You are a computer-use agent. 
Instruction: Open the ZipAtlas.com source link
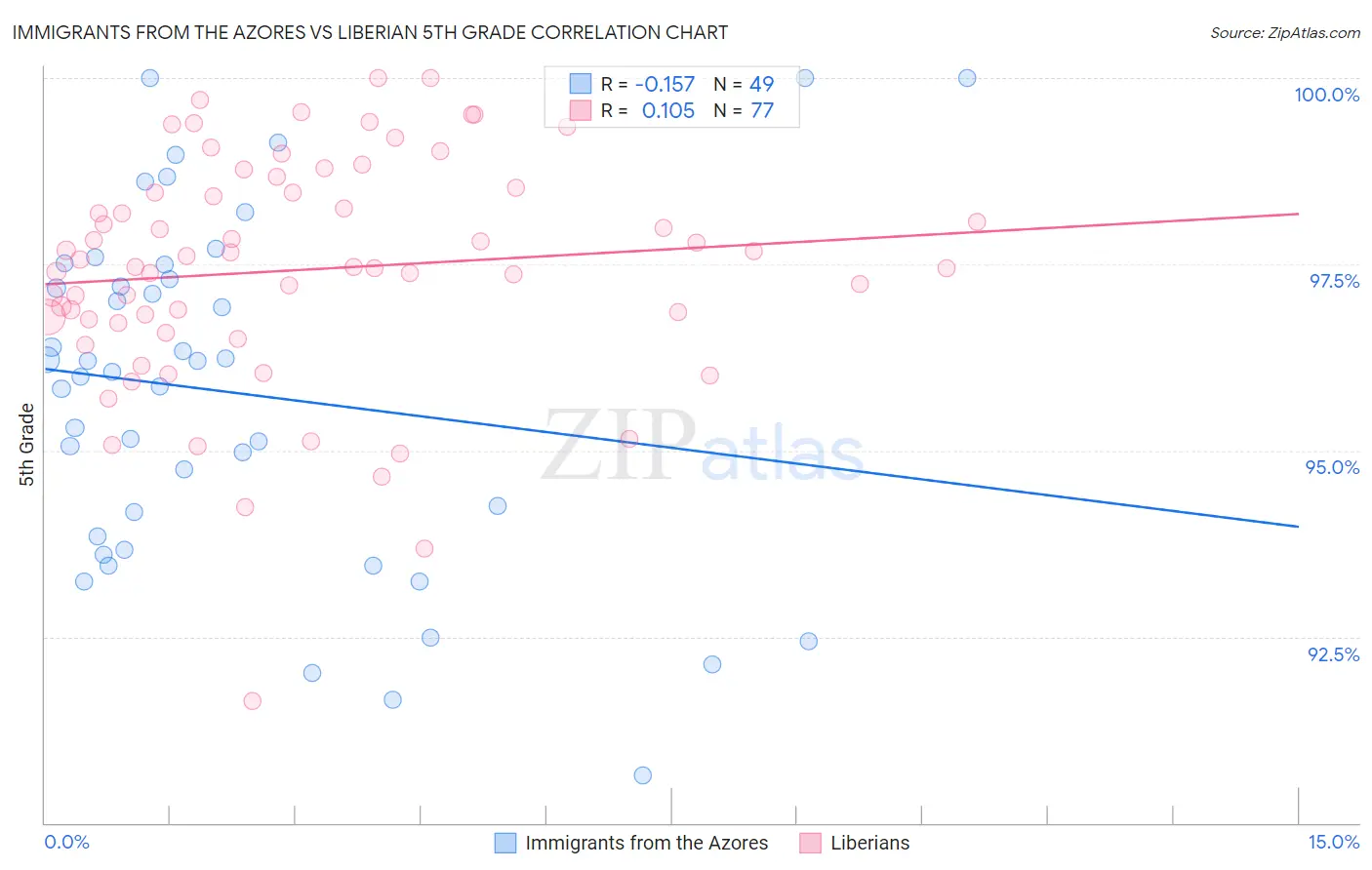click(1284, 32)
